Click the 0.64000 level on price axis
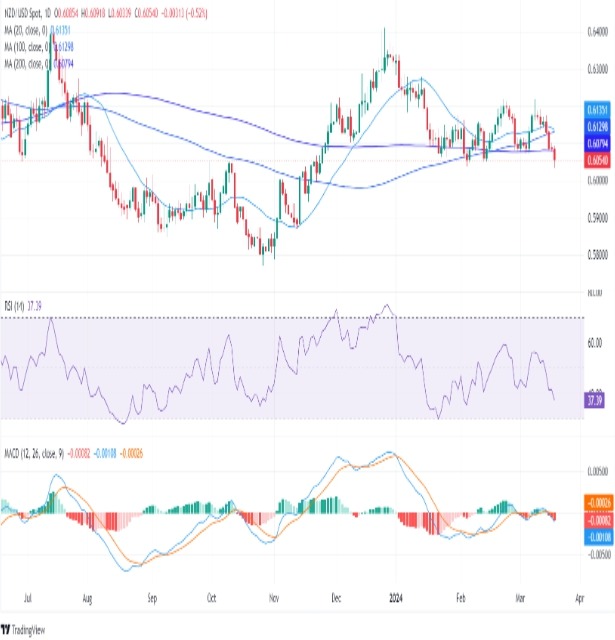The image size is (615, 640). pyautogui.click(x=596, y=31)
